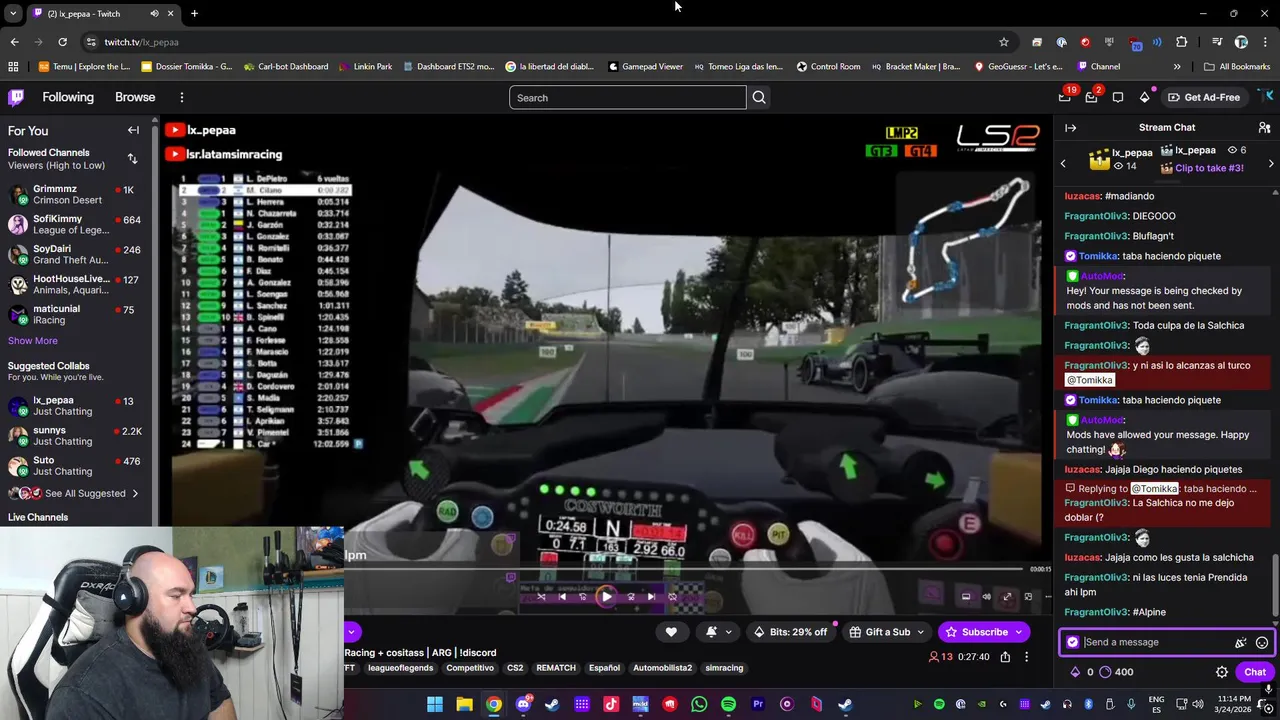Open the Twitch home logo
This screenshot has width=1280, height=720.
16,97
